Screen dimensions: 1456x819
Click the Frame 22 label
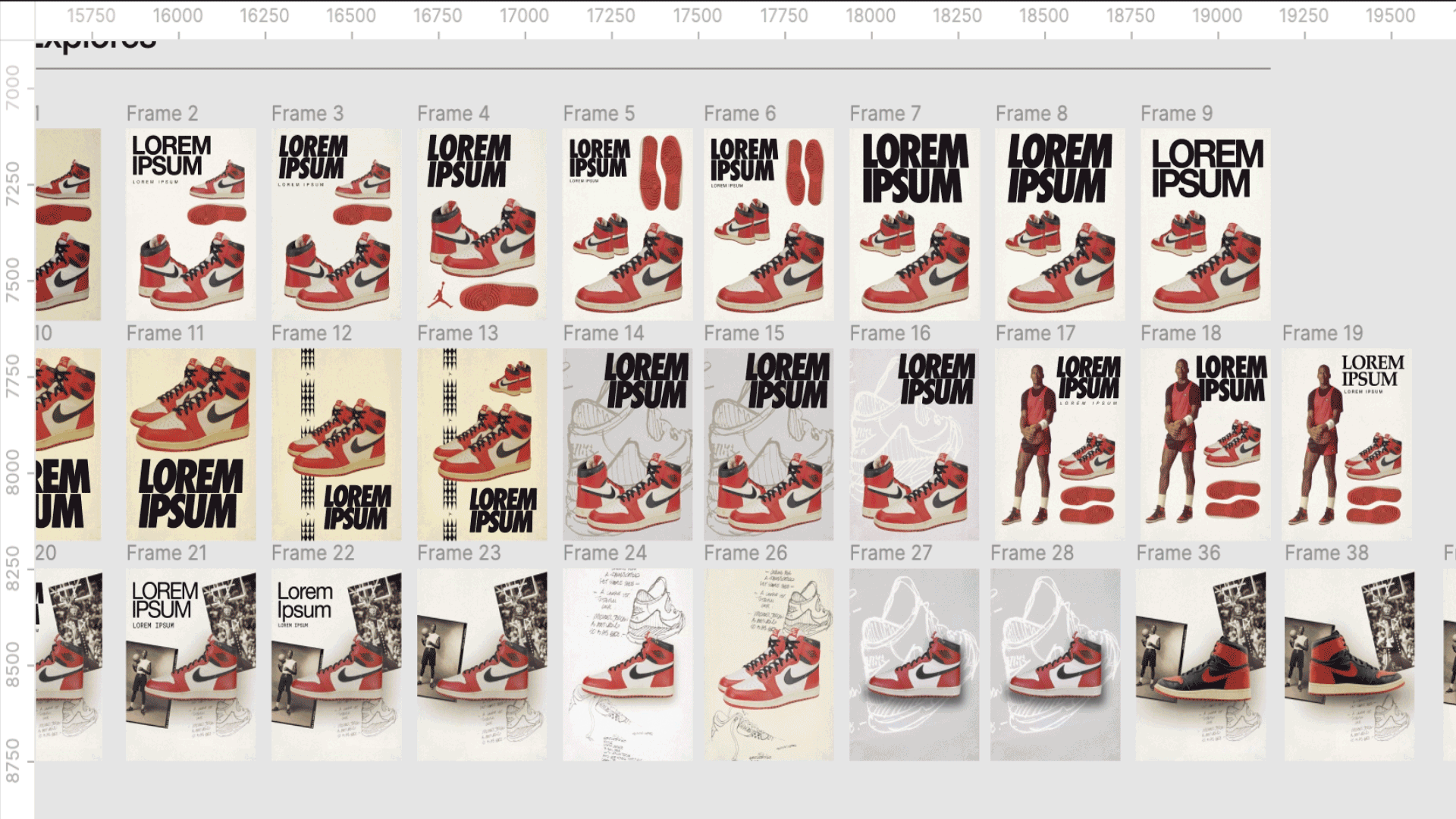(x=312, y=554)
